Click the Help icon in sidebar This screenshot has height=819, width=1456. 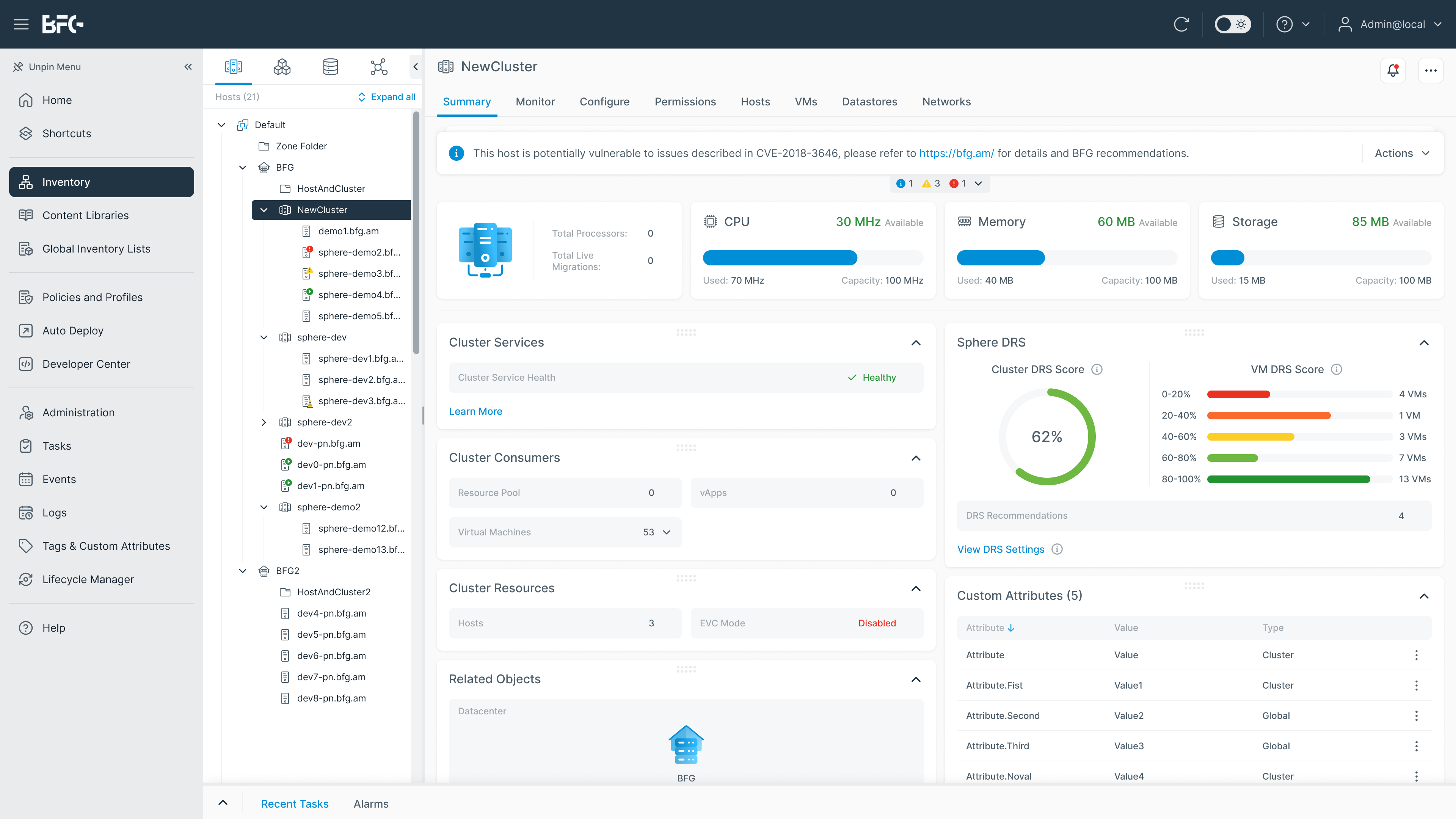[x=25, y=628]
